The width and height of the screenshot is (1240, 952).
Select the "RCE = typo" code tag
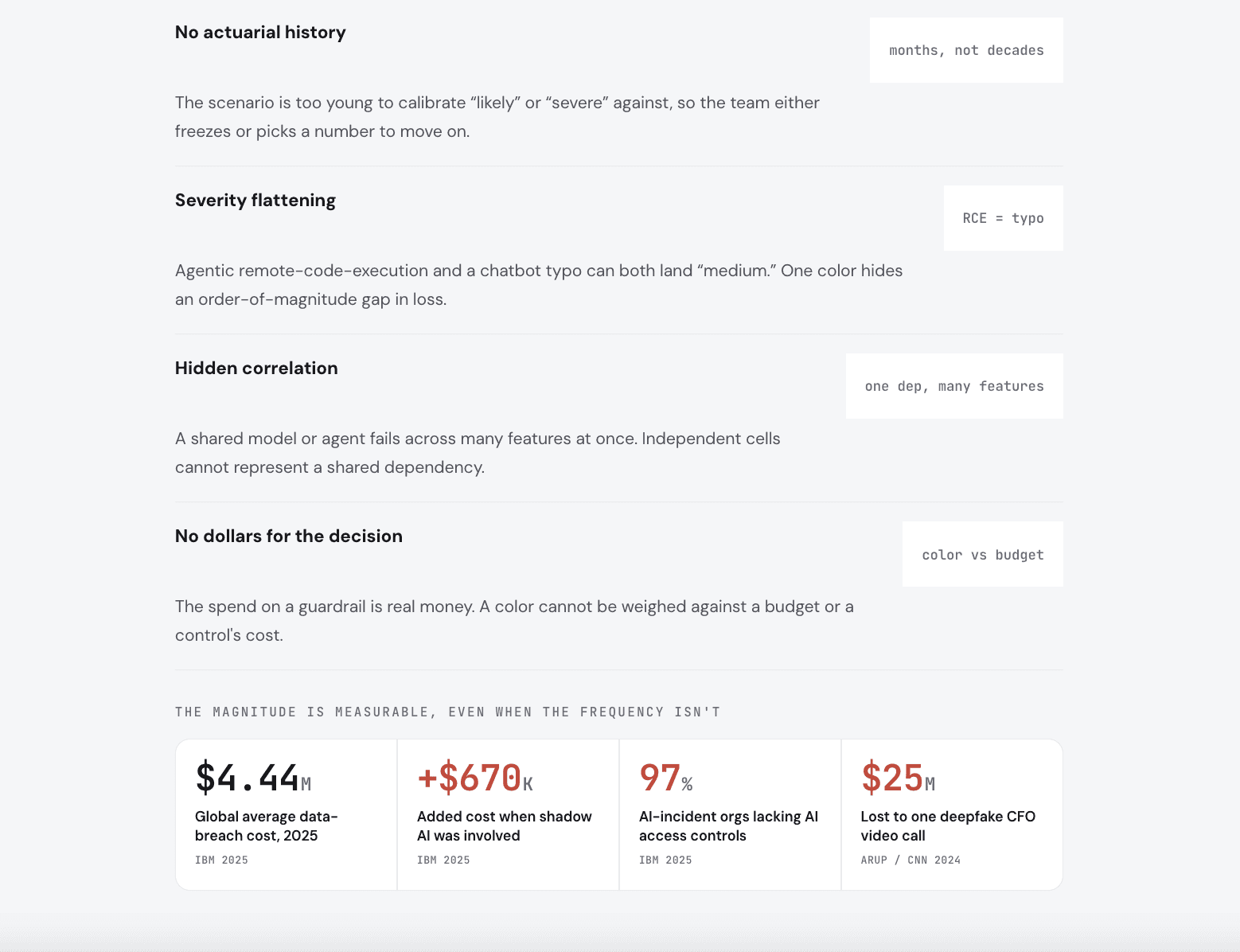coord(1003,218)
